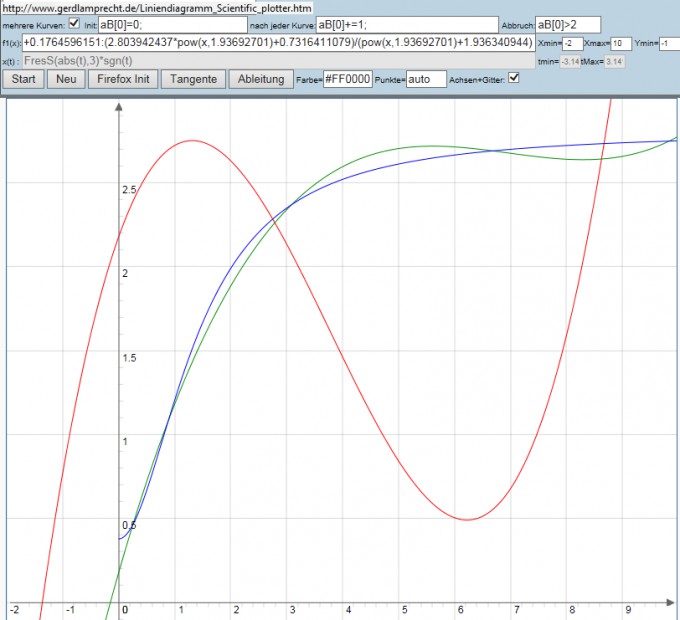Click the Ymin value field
Image resolution: width=680 pixels, height=620 pixels.
pos(669,44)
